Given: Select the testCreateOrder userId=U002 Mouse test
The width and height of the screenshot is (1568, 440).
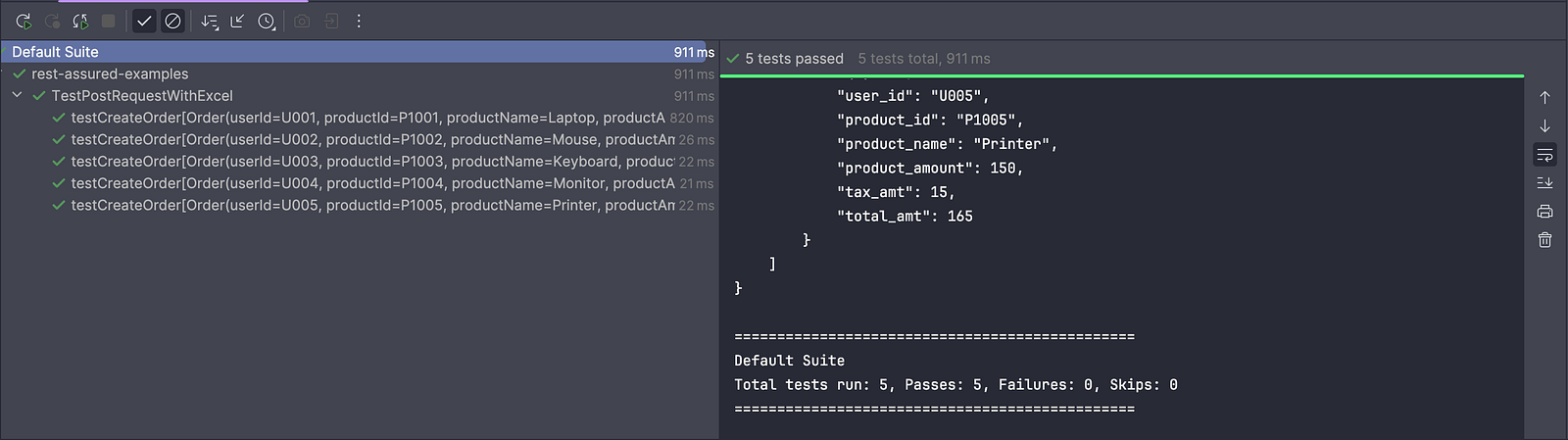Looking at the screenshot, I should (372, 140).
